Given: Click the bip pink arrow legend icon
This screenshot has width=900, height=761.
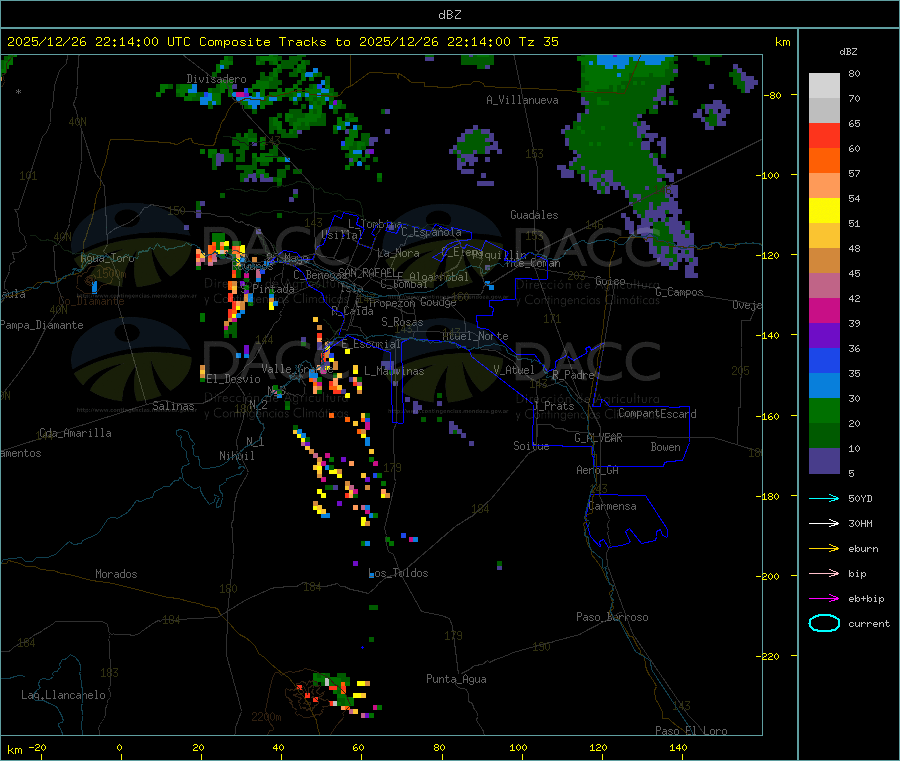Looking at the screenshot, I should 824,573.
